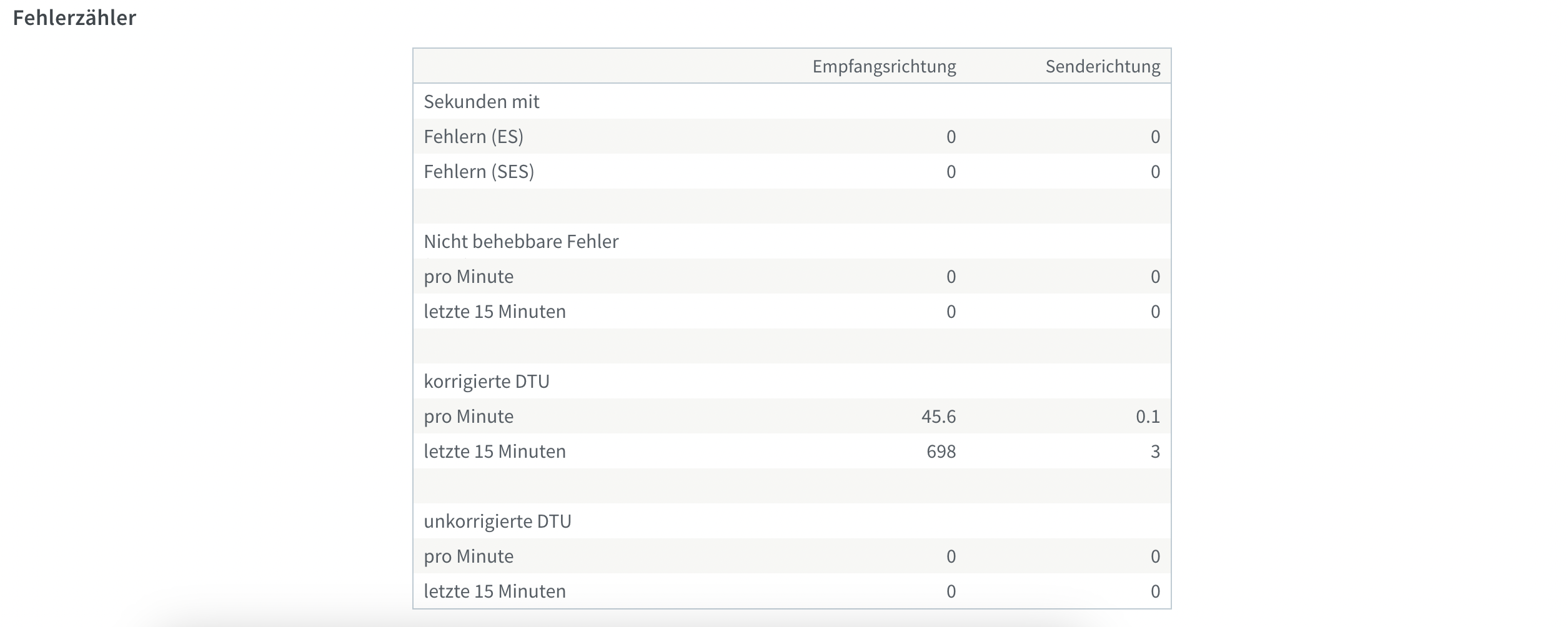Click letzte 15 Minuten under unkorrigierte DTU
The width and height of the screenshot is (1568, 627).
click(x=495, y=591)
